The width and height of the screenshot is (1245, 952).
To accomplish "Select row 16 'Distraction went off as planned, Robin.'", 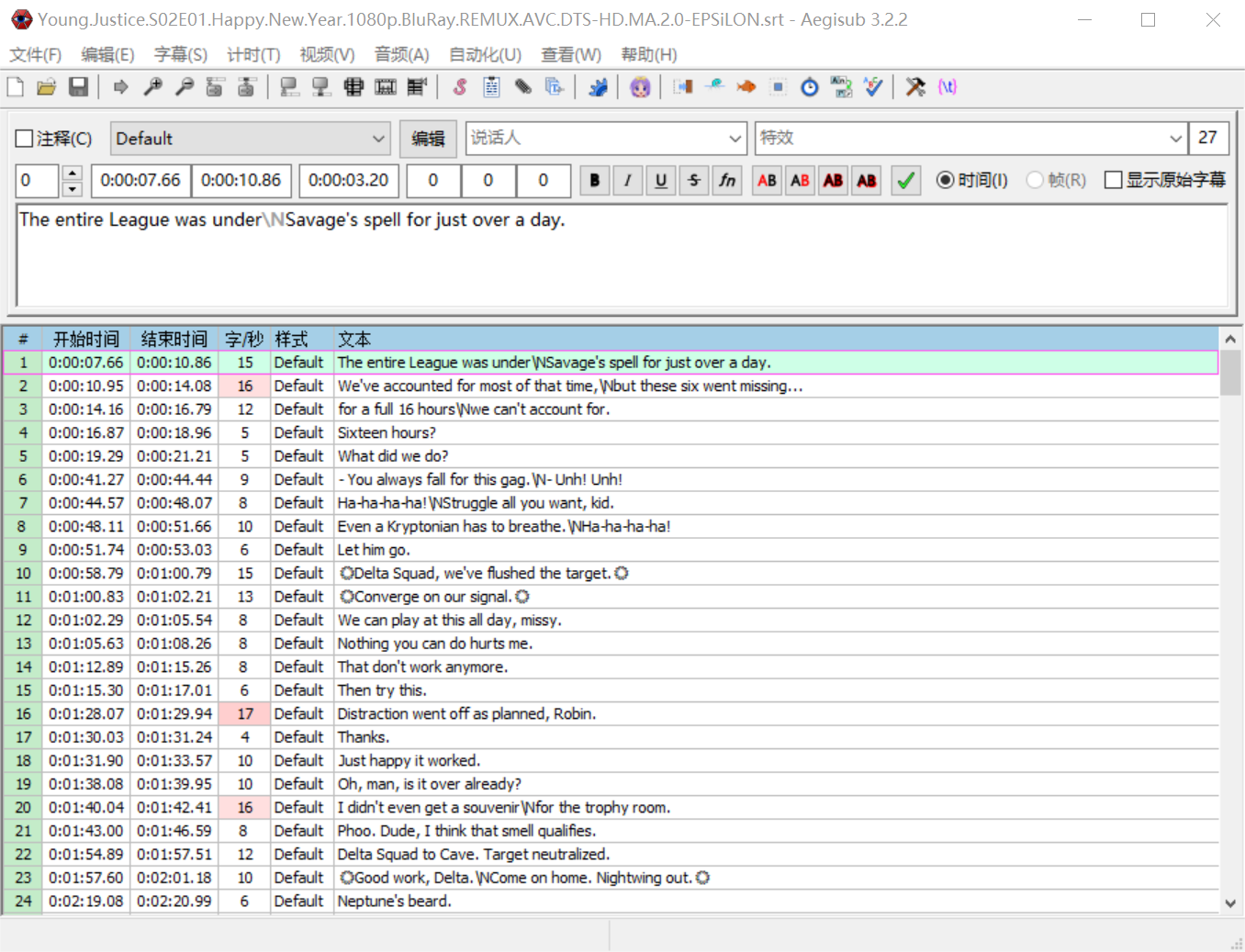I will tap(611, 713).
